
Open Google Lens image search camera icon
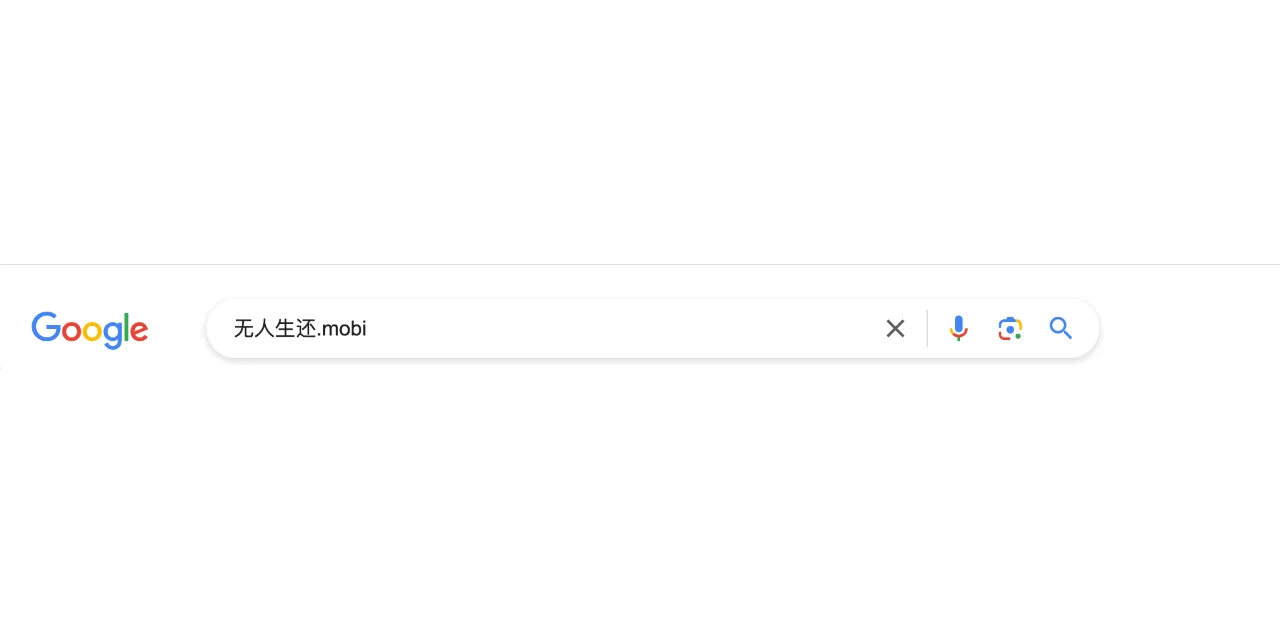click(1010, 328)
